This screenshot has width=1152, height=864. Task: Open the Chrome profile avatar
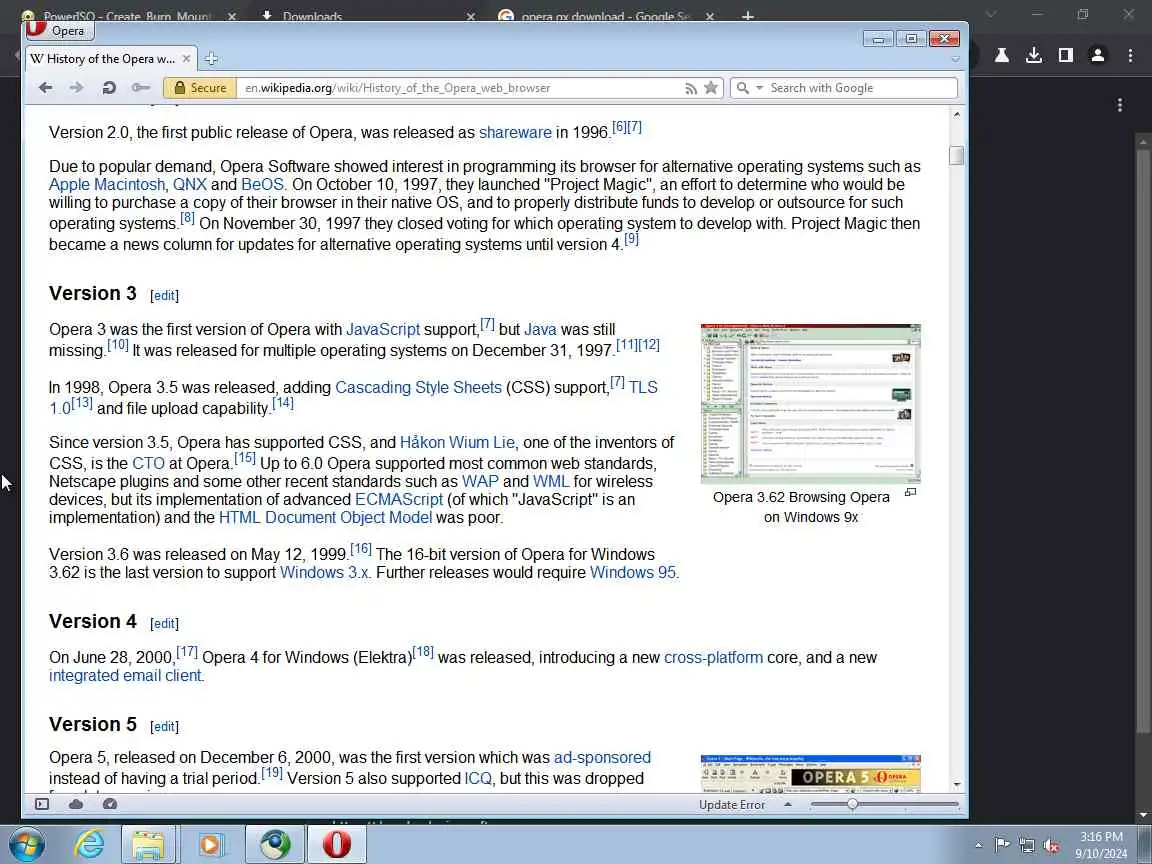point(1098,55)
